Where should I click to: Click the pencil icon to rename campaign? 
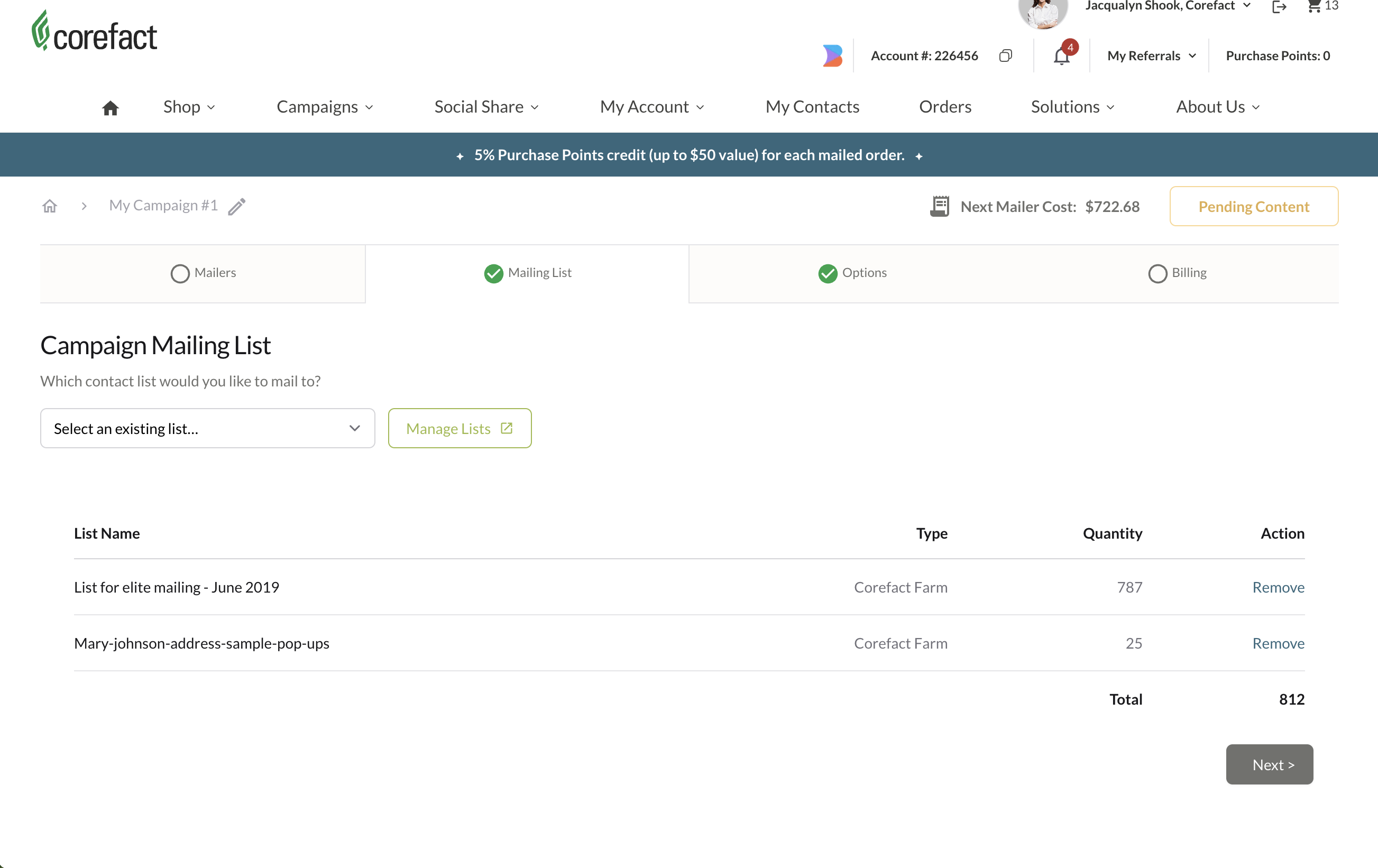[237, 206]
